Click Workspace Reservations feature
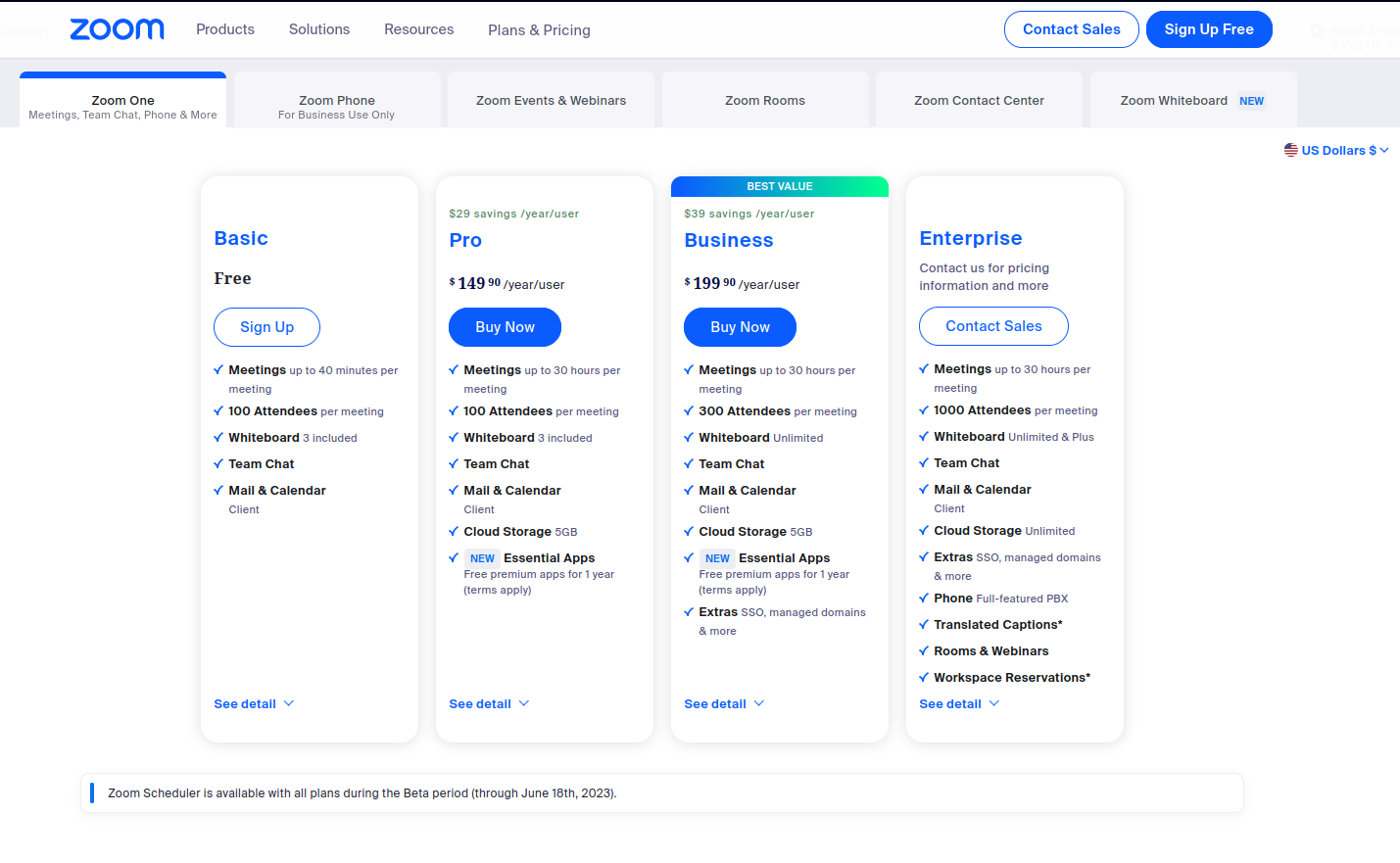Screen dimensions: 1400x863 click(x=1012, y=678)
